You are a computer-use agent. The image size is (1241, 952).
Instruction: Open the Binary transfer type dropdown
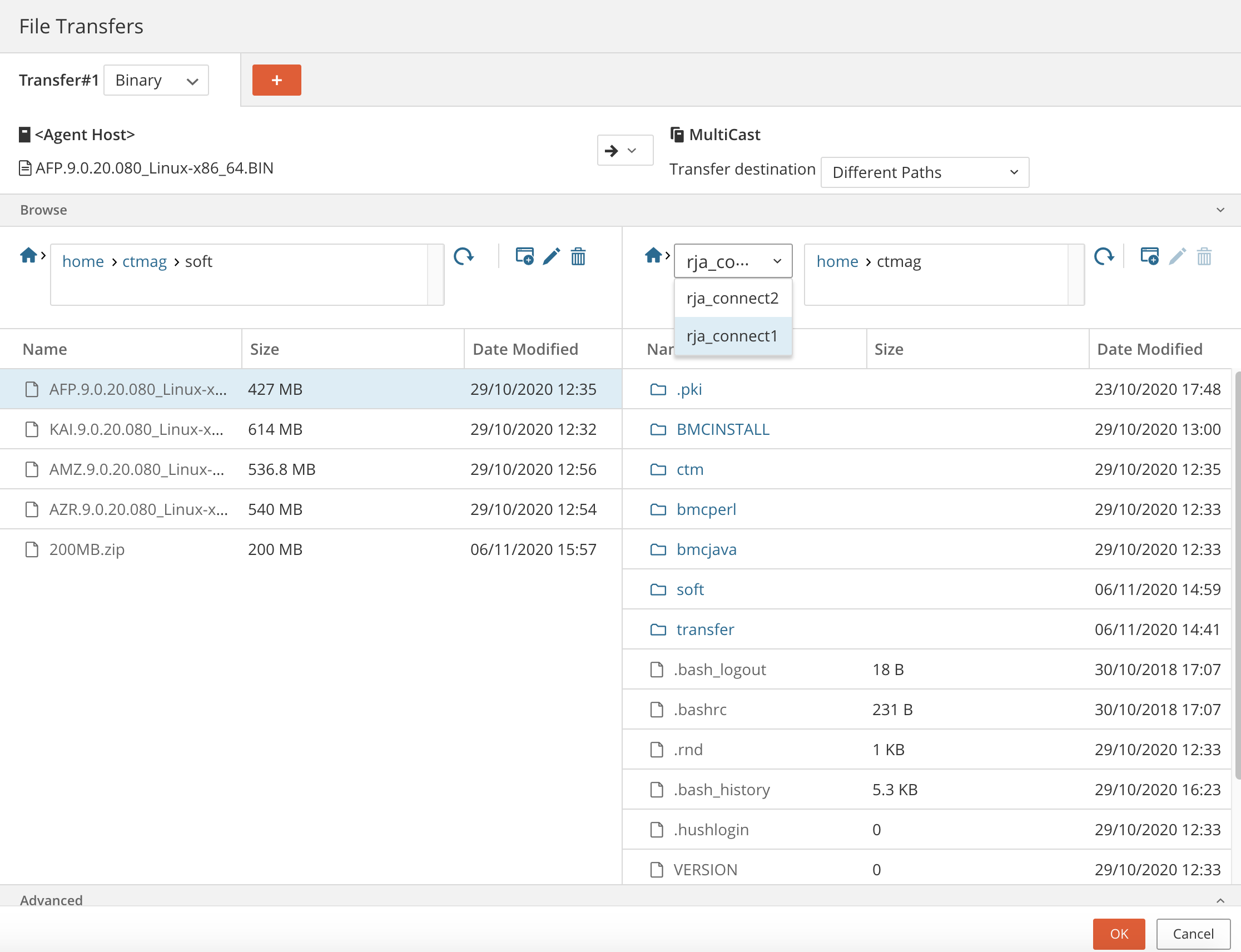click(156, 80)
